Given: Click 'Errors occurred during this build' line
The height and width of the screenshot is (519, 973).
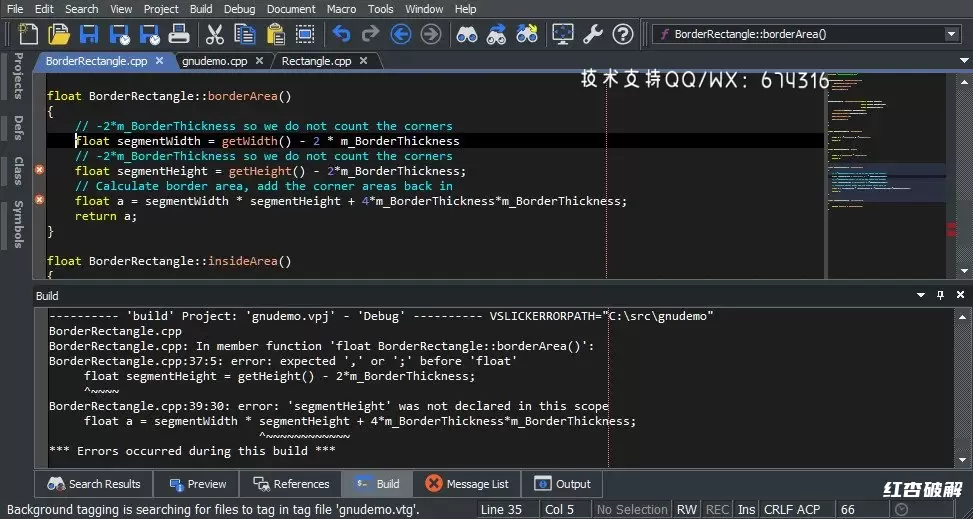Looking at the screenshot, I should click(192, 451).
